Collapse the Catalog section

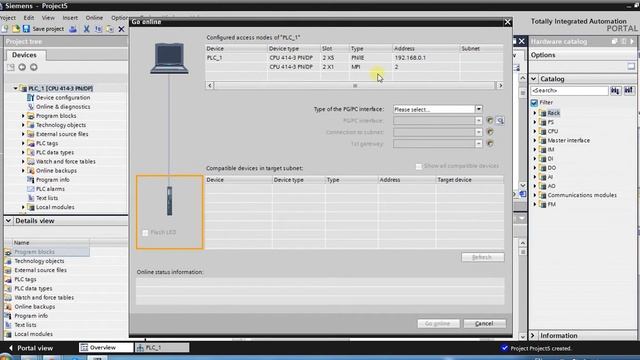pyautogui.click(x=534, y=78)
